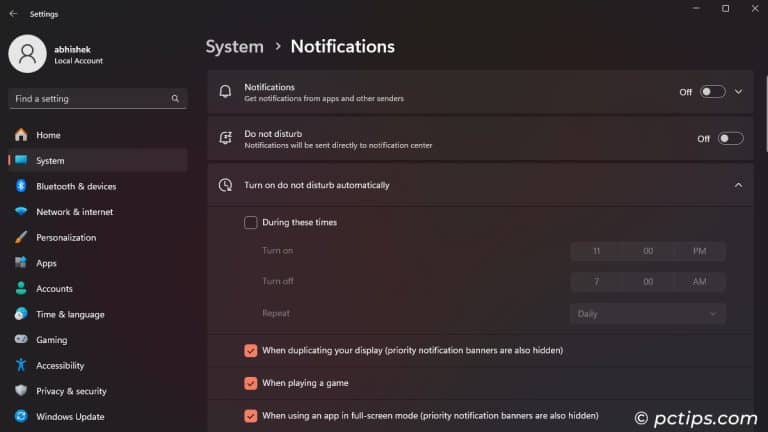Screen dimensions: 768x432
Task: Click the Notifications bell icon
Action: coord(225,92)
